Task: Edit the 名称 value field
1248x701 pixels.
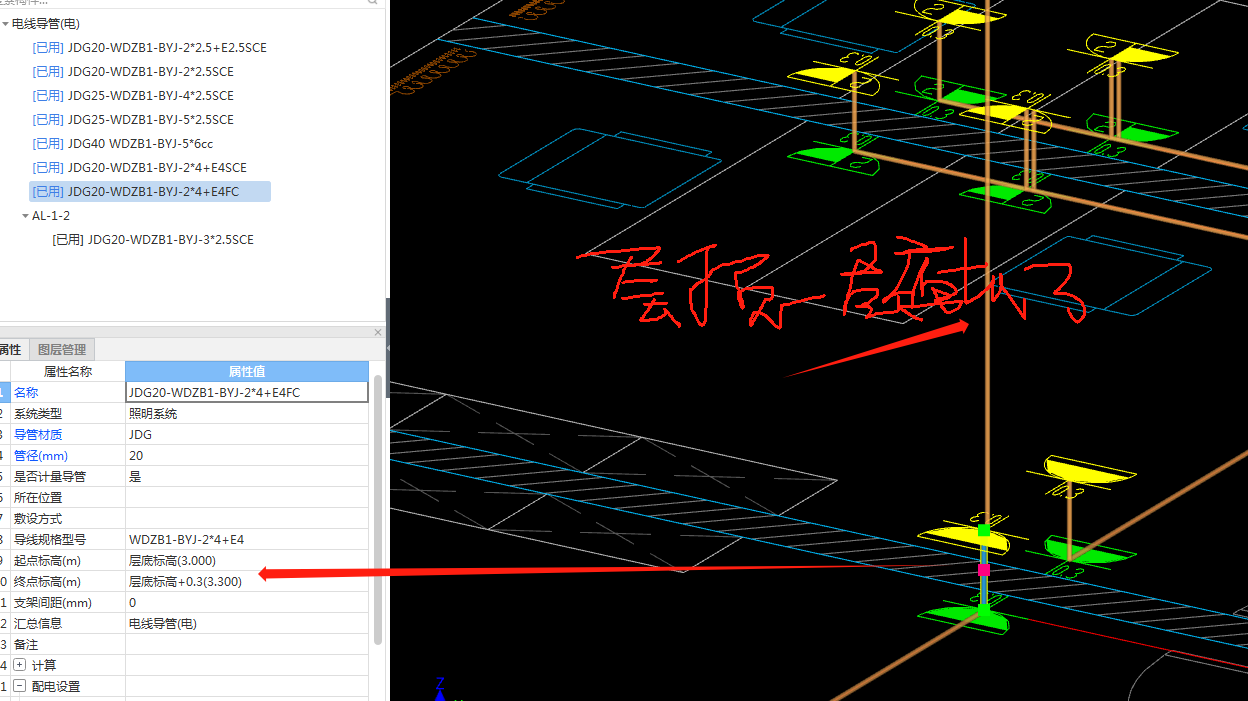Action: click(247, 392)
